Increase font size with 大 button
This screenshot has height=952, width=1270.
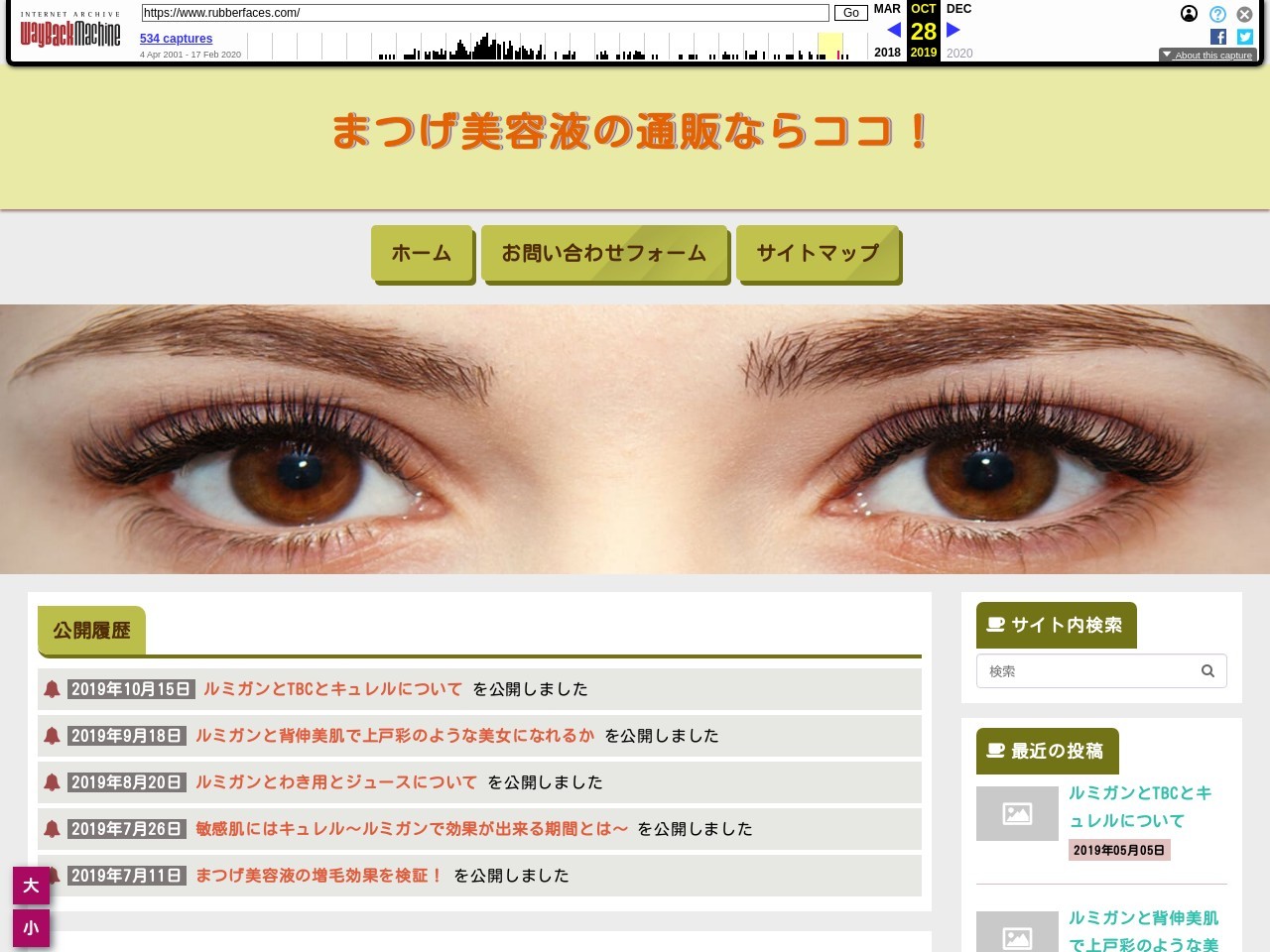click(31, 886)
